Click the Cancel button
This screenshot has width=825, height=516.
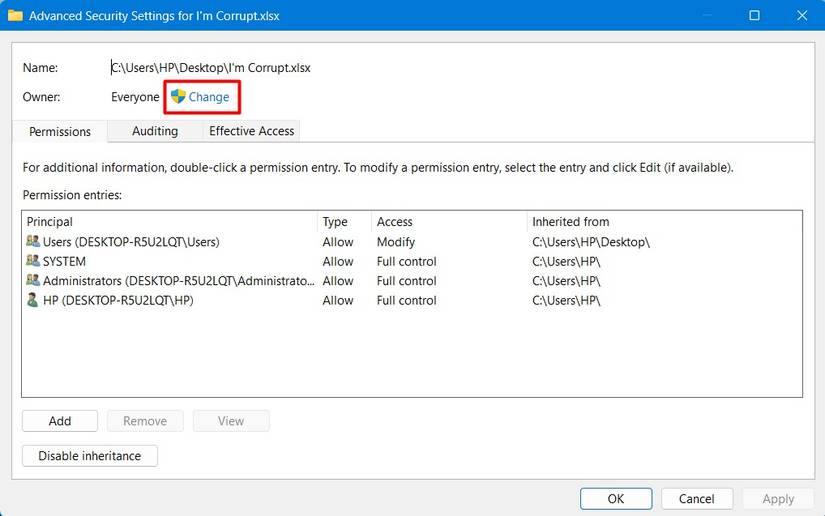pos(697,498)
